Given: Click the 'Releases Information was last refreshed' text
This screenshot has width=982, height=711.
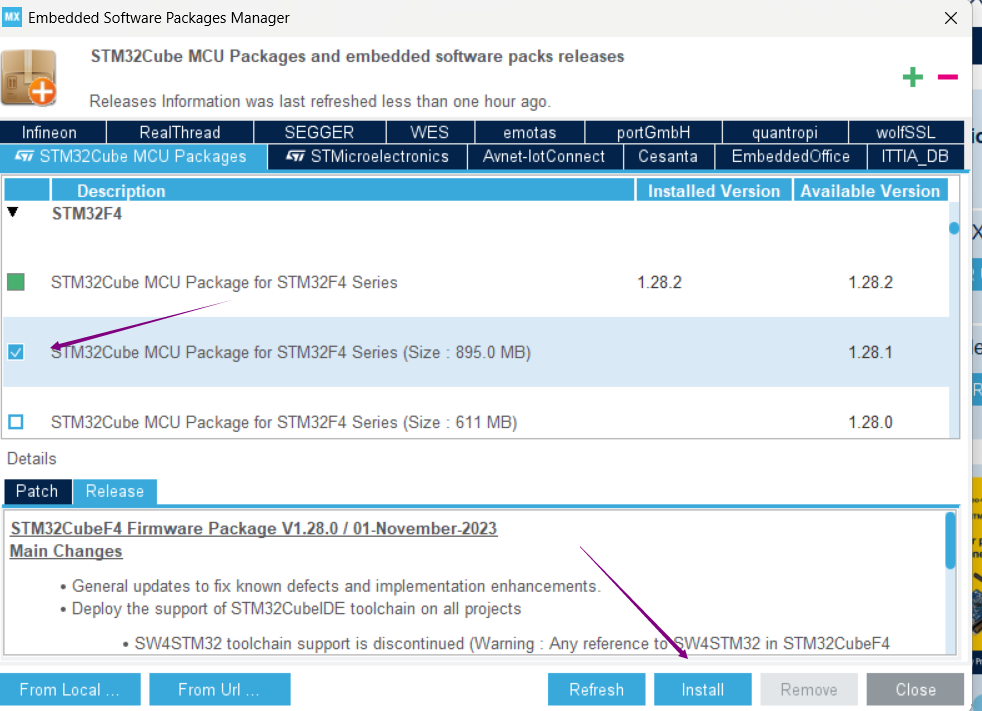Looking at the screenshot, I should [320, 101].
